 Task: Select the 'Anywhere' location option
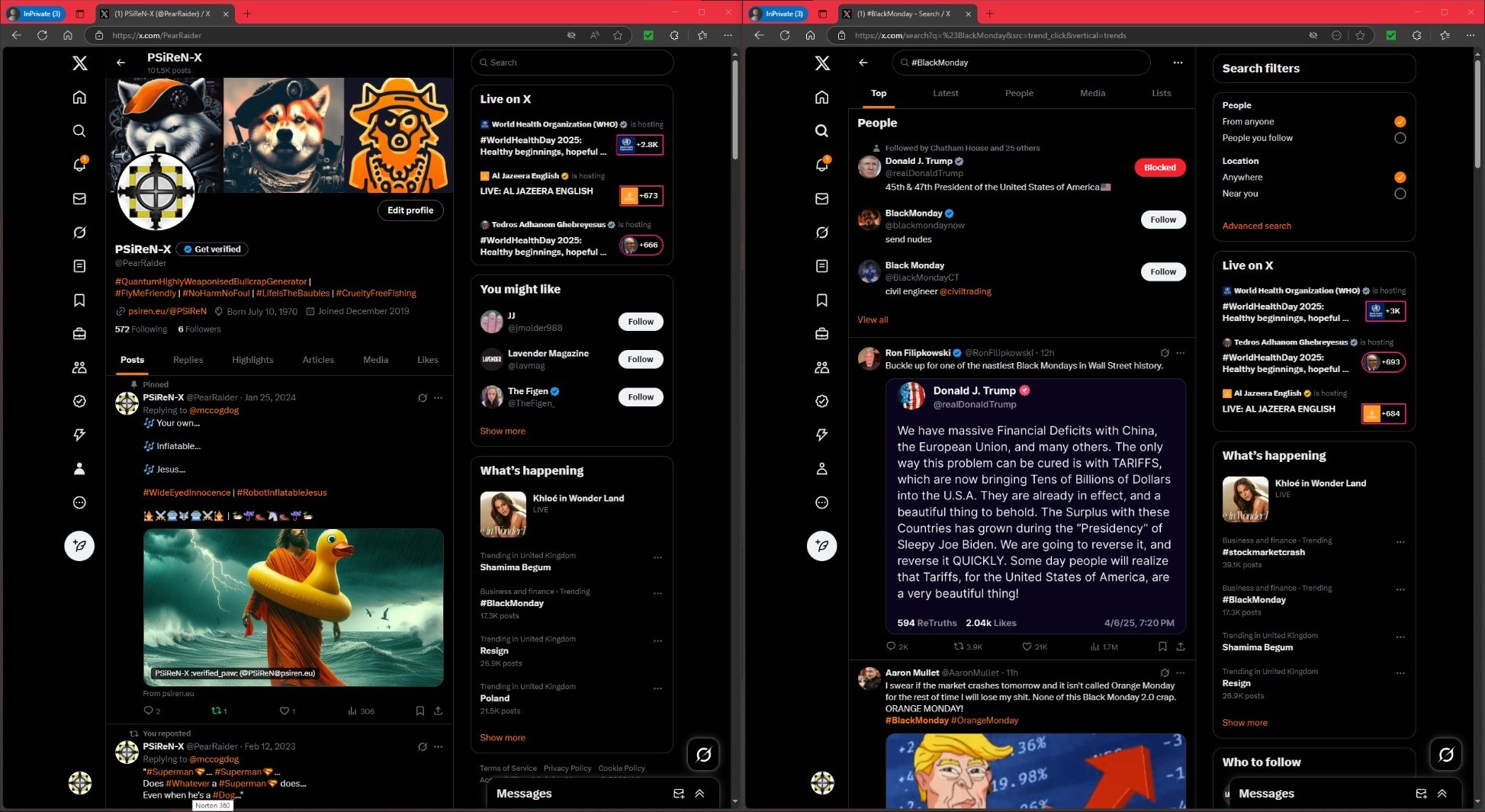click(x=1400, y=178)
